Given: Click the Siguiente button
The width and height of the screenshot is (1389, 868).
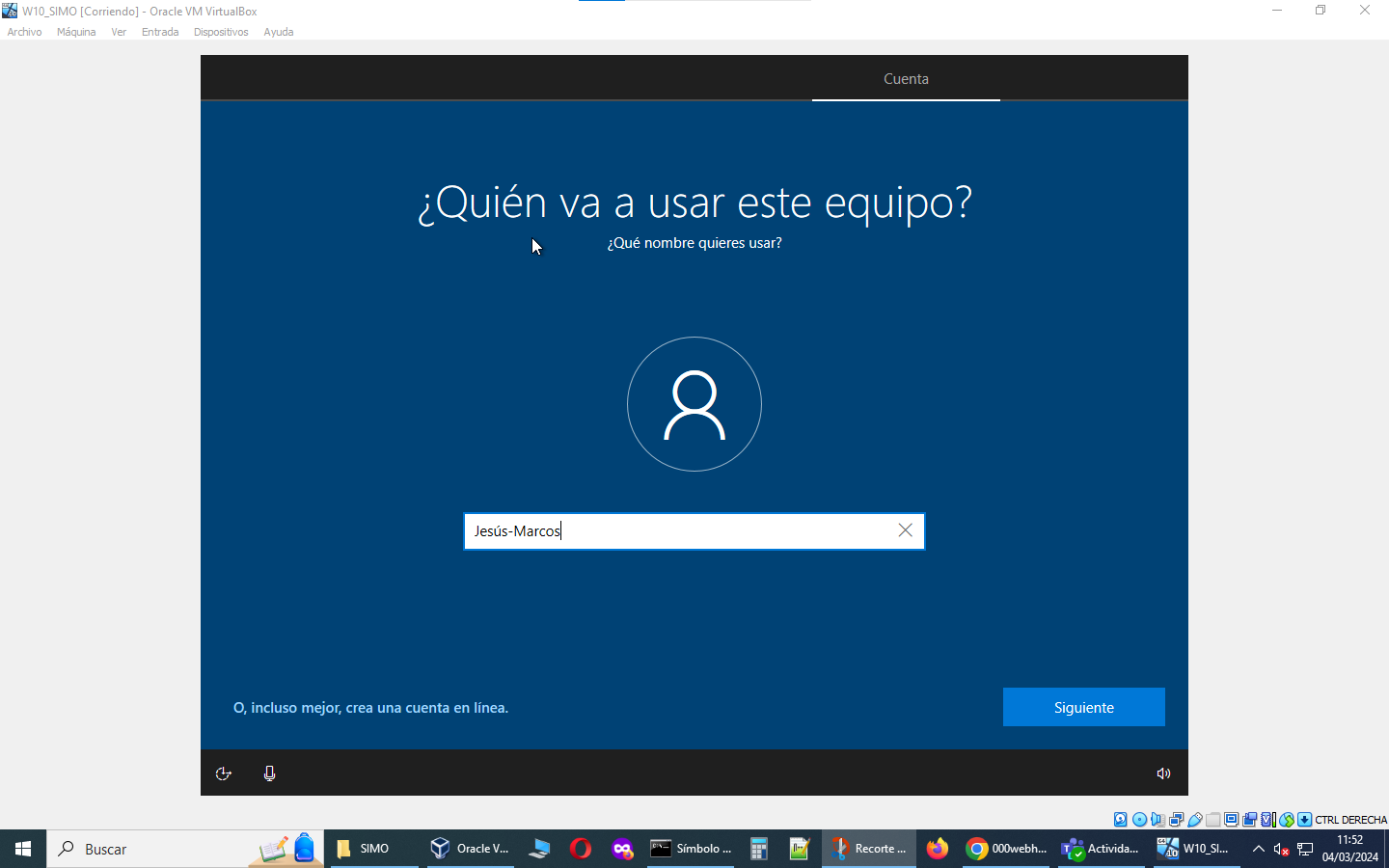Looking at the screenshot, I should 1083,707.
